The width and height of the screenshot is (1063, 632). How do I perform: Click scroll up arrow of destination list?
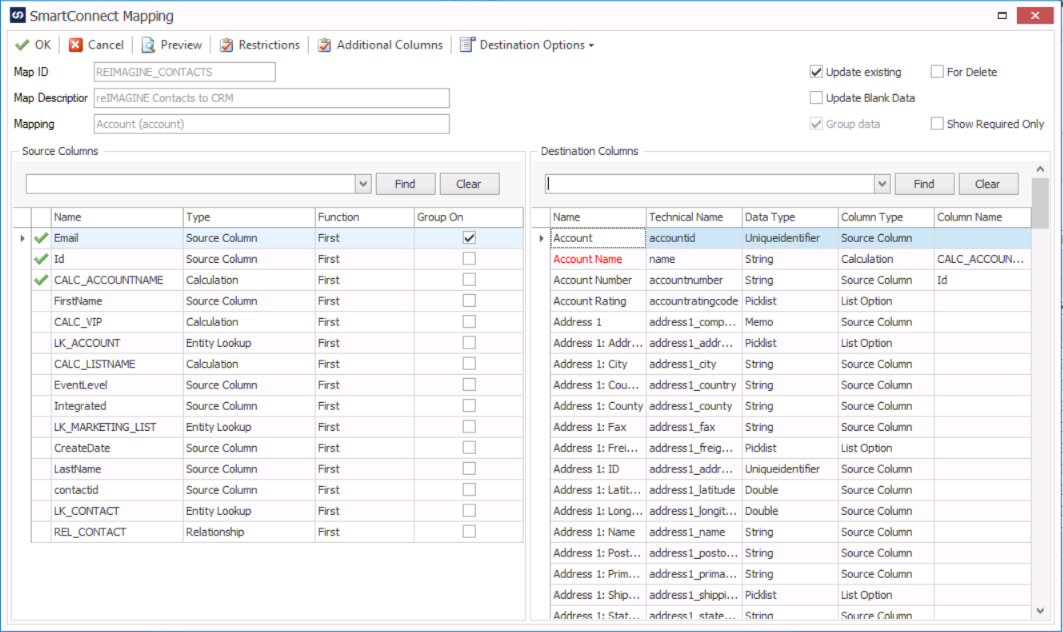[1040, 169]
